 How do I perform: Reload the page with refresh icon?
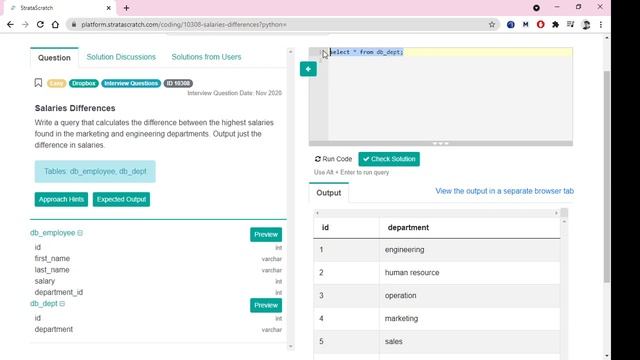tap(40, 24)
